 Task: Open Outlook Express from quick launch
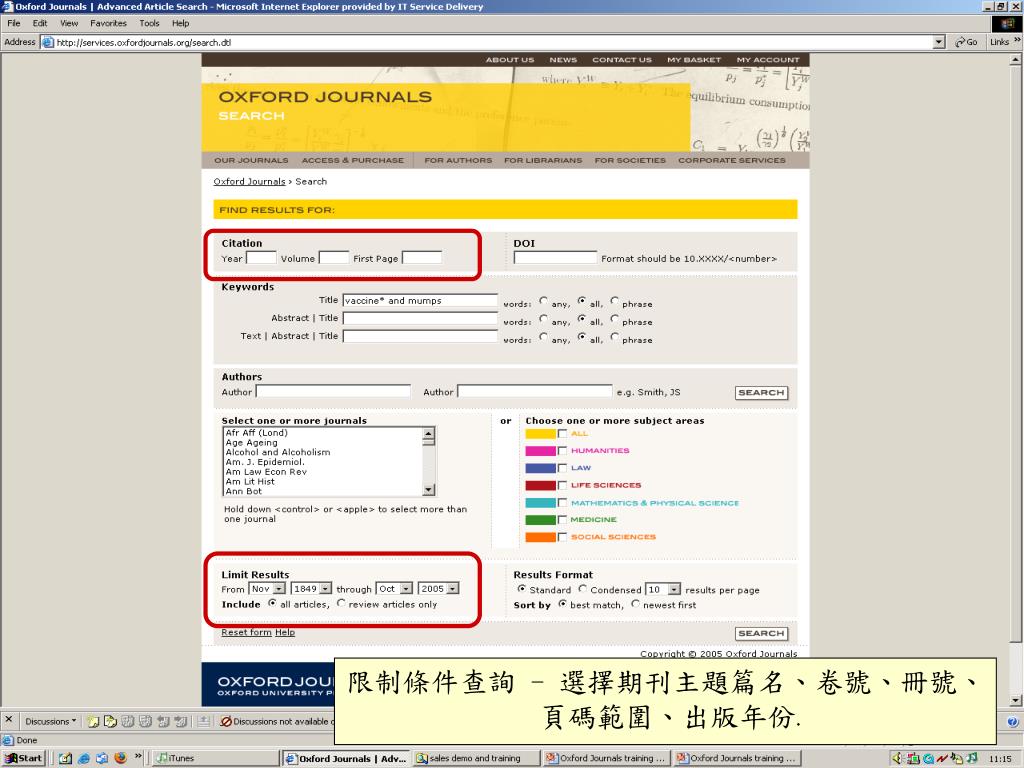point(102,758)
